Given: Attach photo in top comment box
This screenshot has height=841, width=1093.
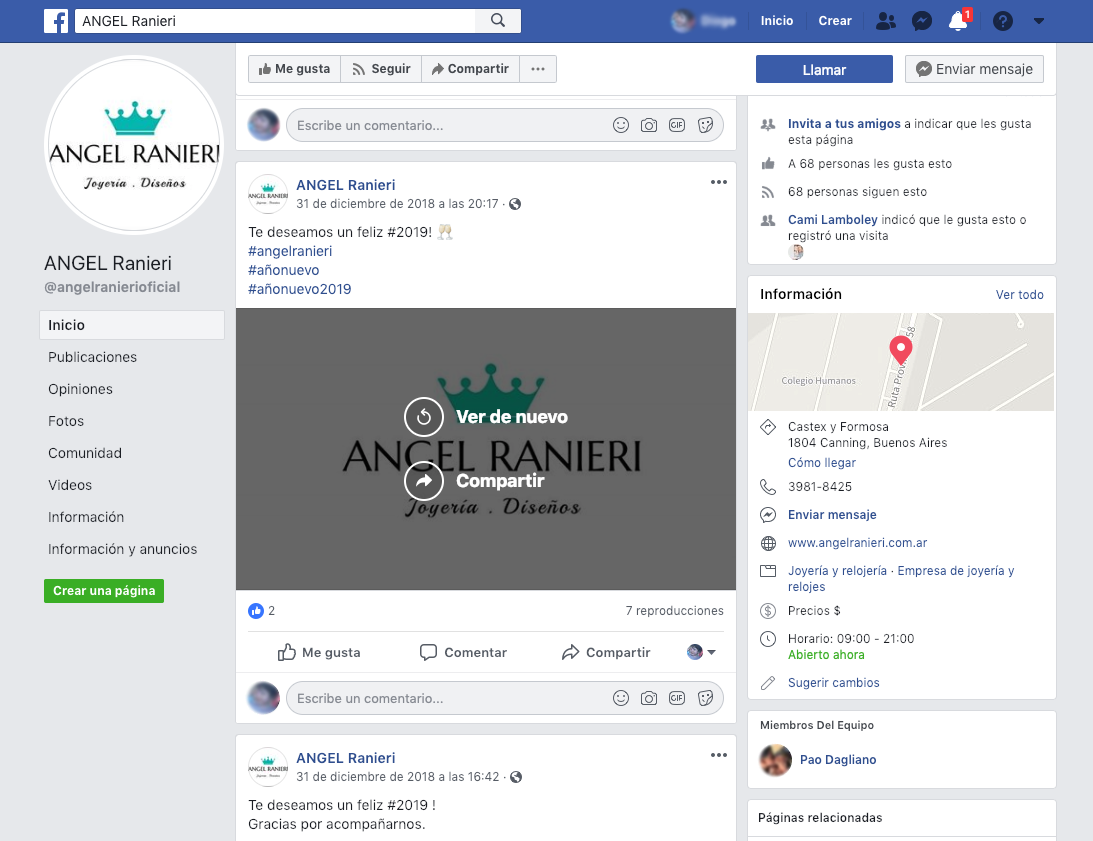Looking at the screenshot, I should [x=649, y=126].
